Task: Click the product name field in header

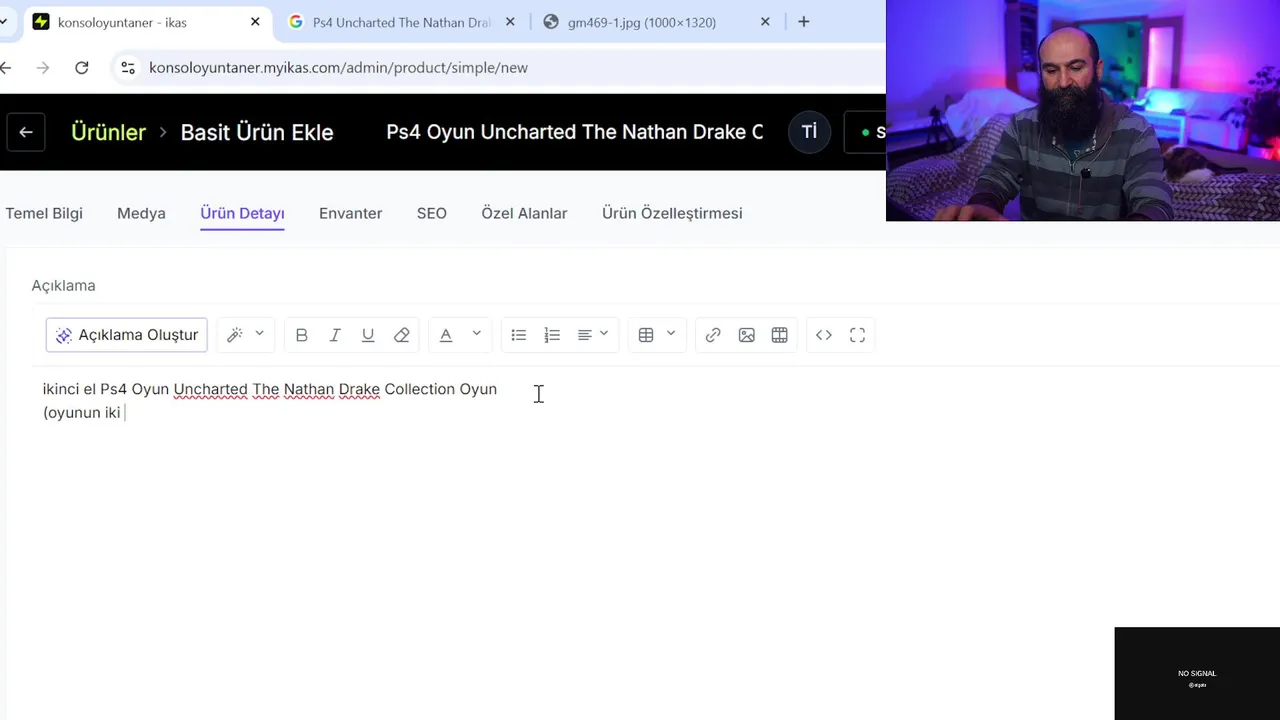Action: coord(575,132)
